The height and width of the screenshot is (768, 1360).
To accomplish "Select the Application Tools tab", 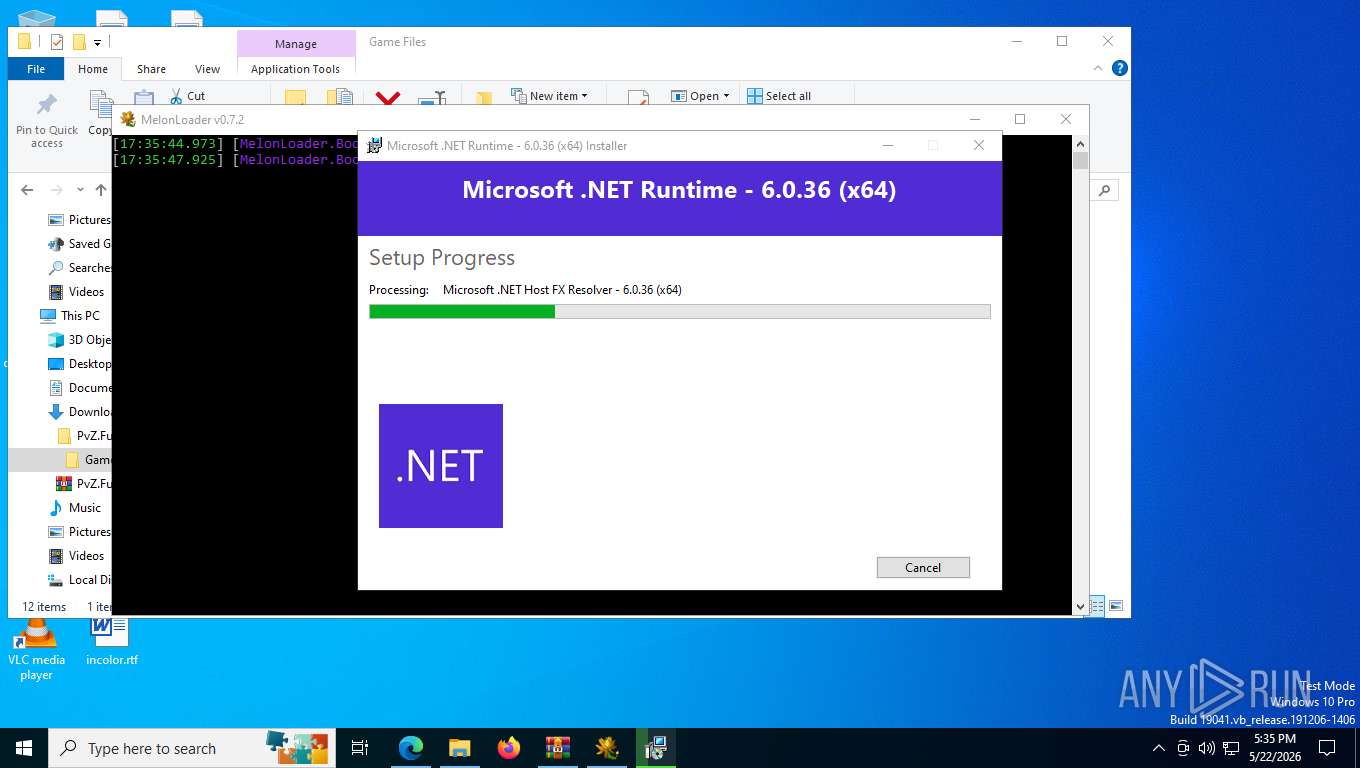I will [296, 69].
